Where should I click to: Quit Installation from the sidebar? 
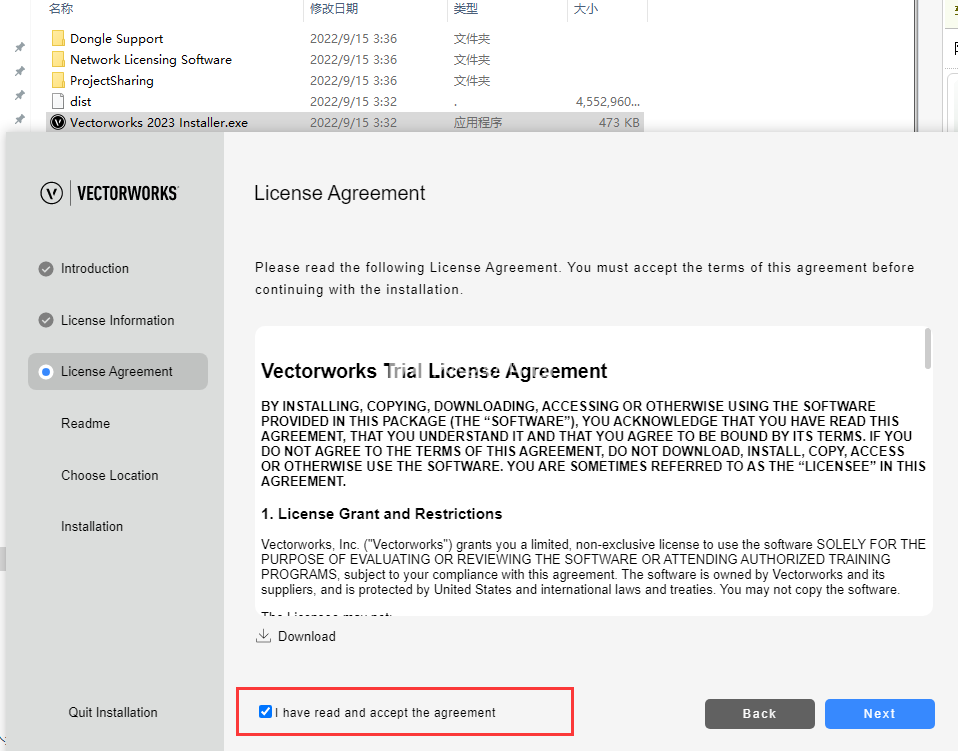(113, 713)
